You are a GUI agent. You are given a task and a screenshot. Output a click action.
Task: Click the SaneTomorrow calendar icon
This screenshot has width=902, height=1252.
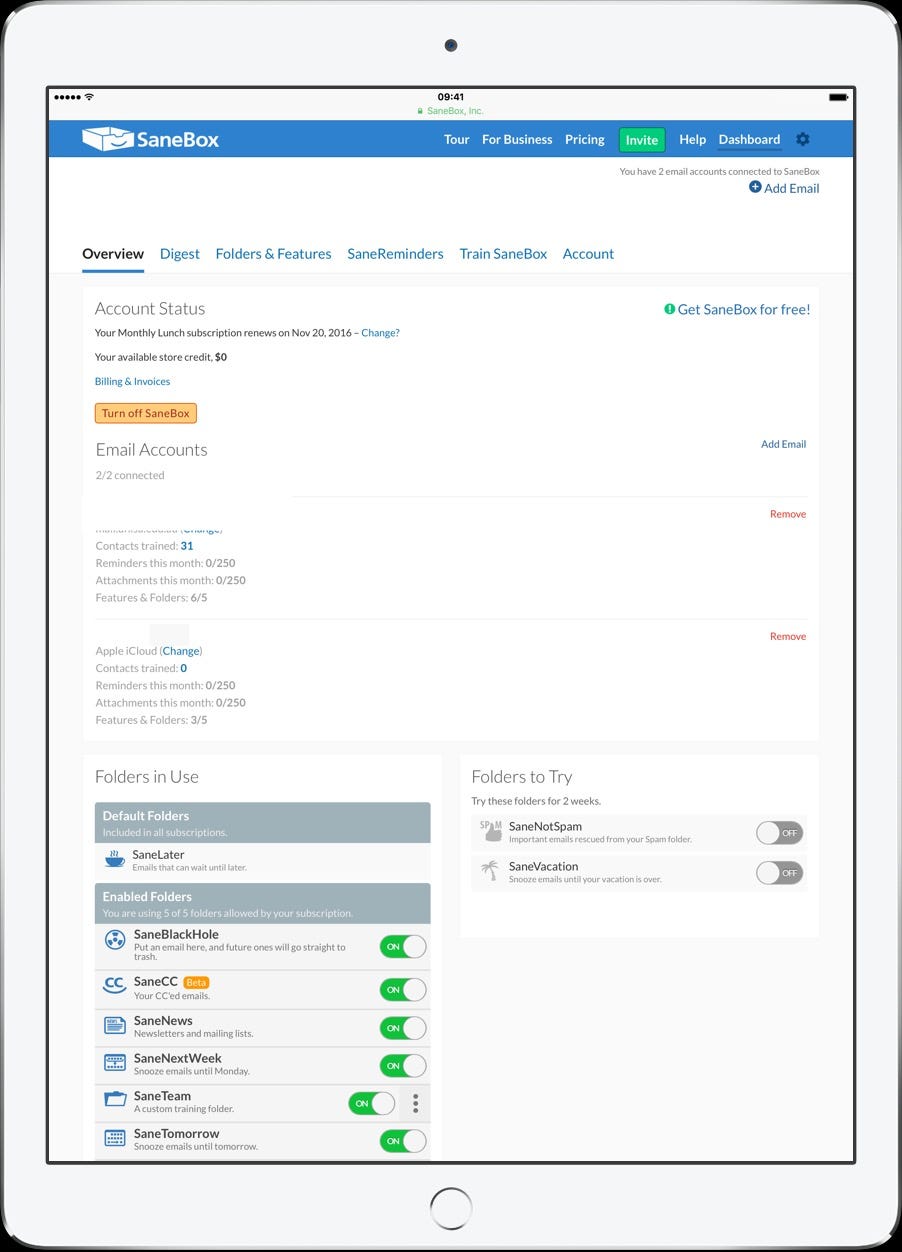(x=115, y=1138)
